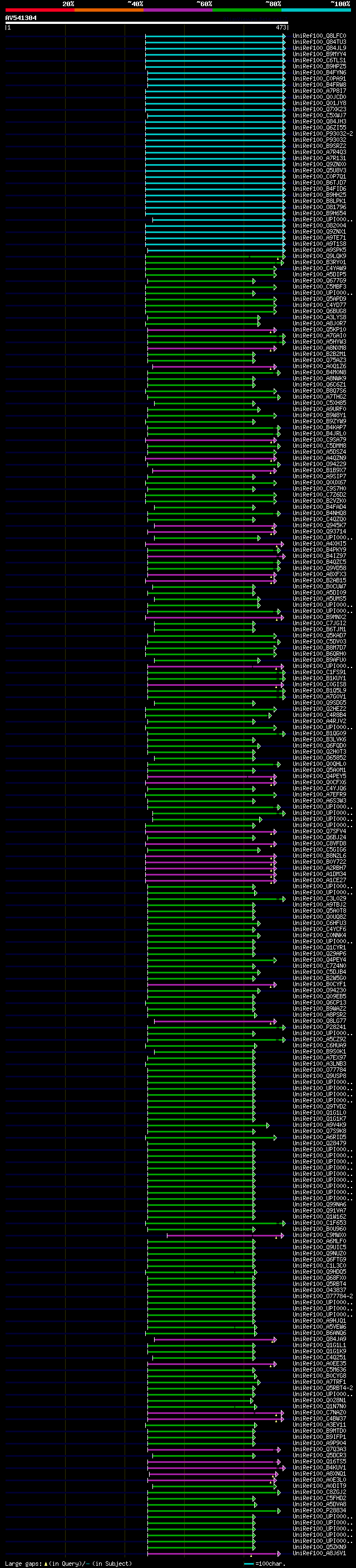Select the UniRef100_Q99NA6 label
Image resolution: width=356 pixels, height=1568 pixels.
click(x=319, y=1204)
